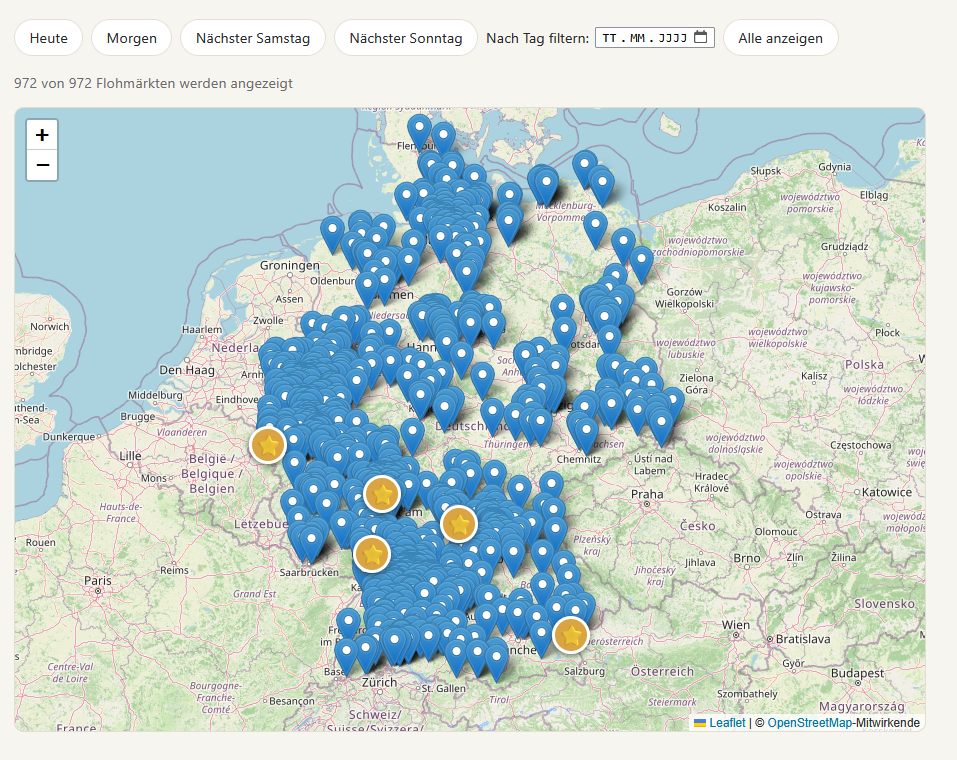This screenshot has width=957, height=760.
Task: Click Alle anzeigen button
Action: pyautogui.click(x=780, y=38)
